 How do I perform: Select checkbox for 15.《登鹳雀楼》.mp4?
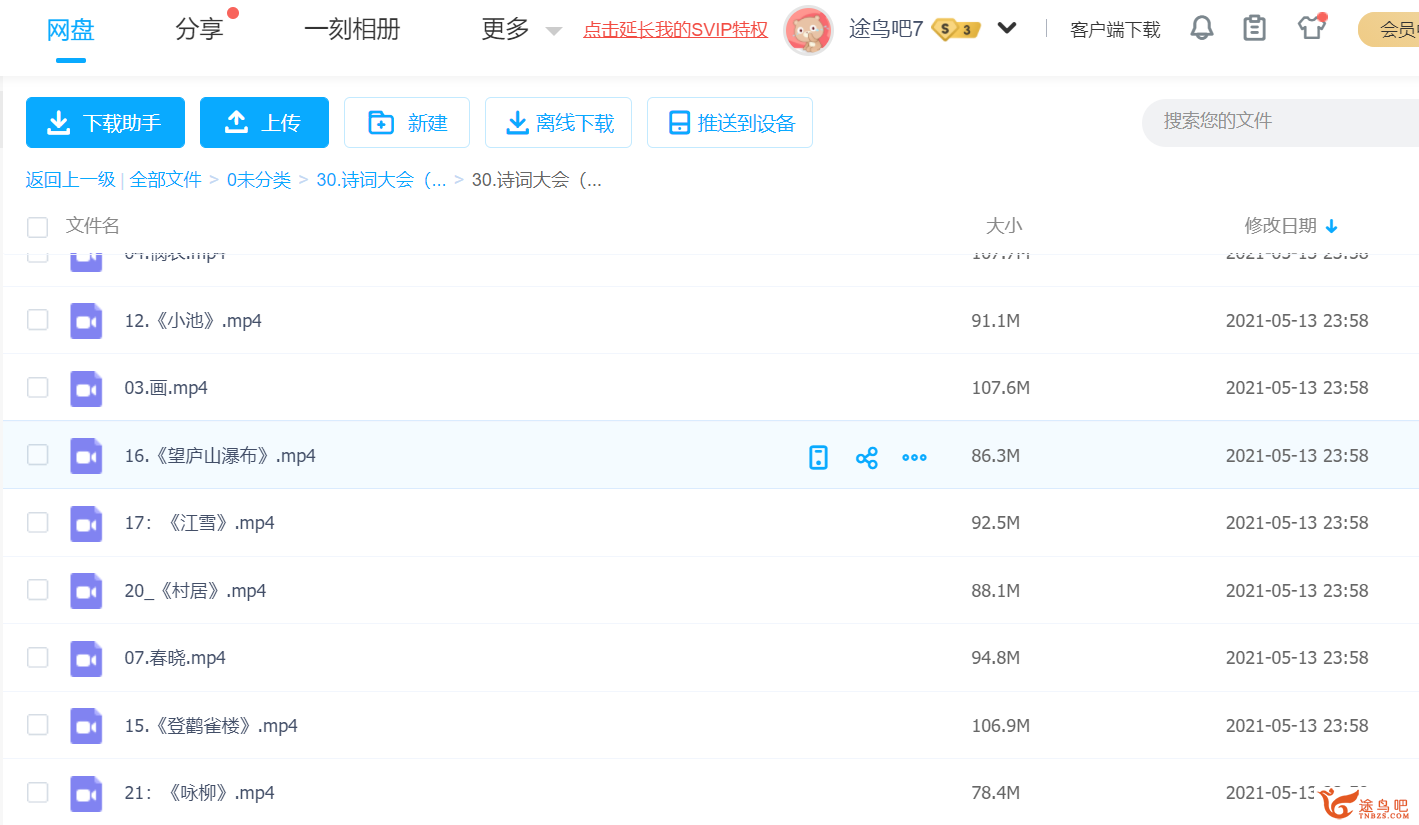(x=37, y=725)
